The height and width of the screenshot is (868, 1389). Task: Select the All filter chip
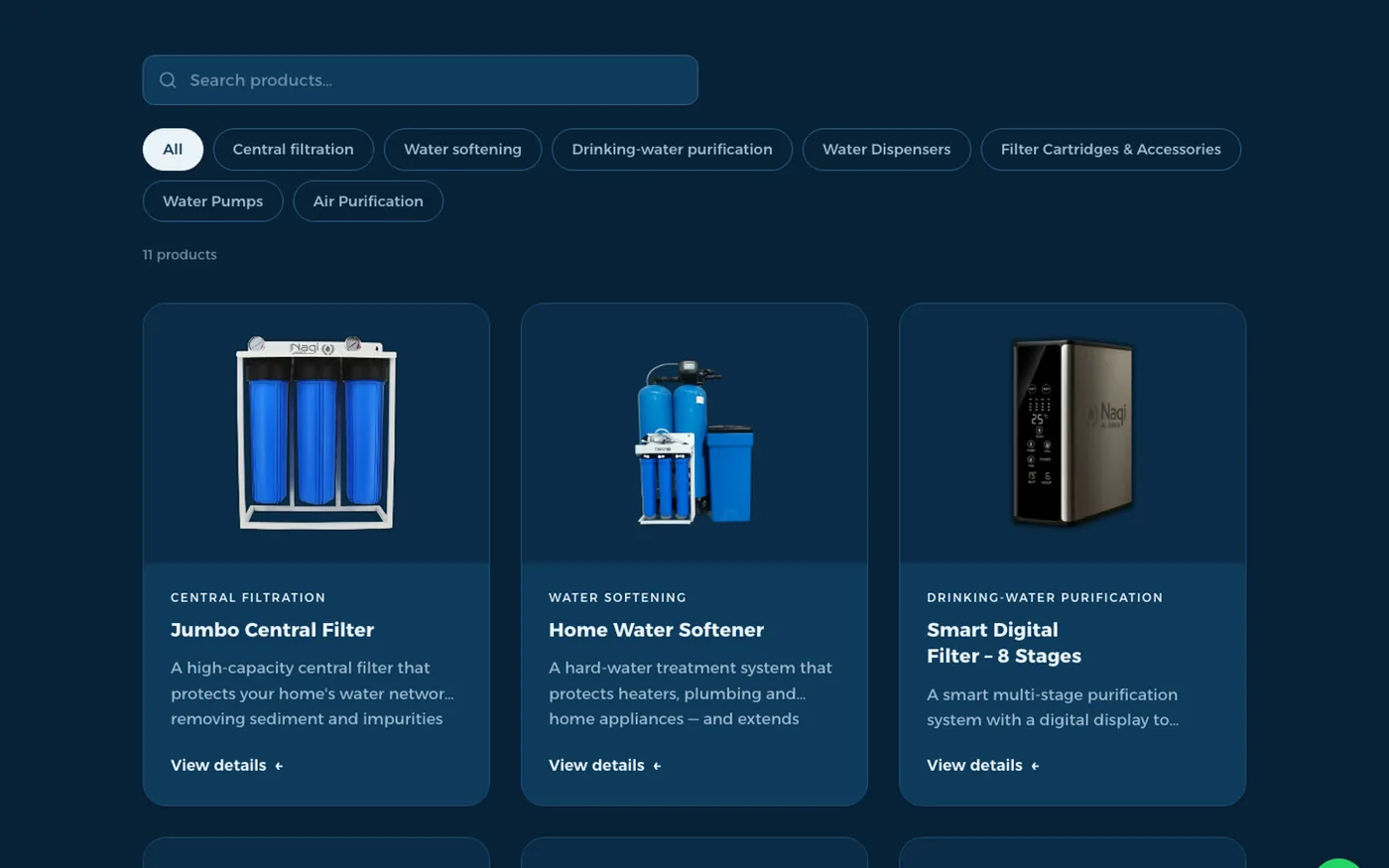coord(173,150)
